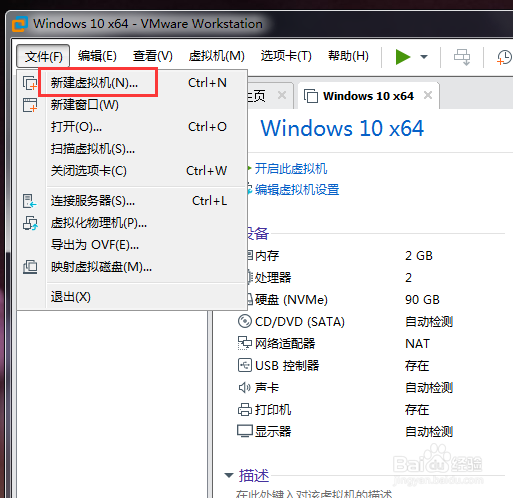This screenshot has width=513, height=498.
Task: Click the network adapter device icon
Action: click(x=245, y=343)
